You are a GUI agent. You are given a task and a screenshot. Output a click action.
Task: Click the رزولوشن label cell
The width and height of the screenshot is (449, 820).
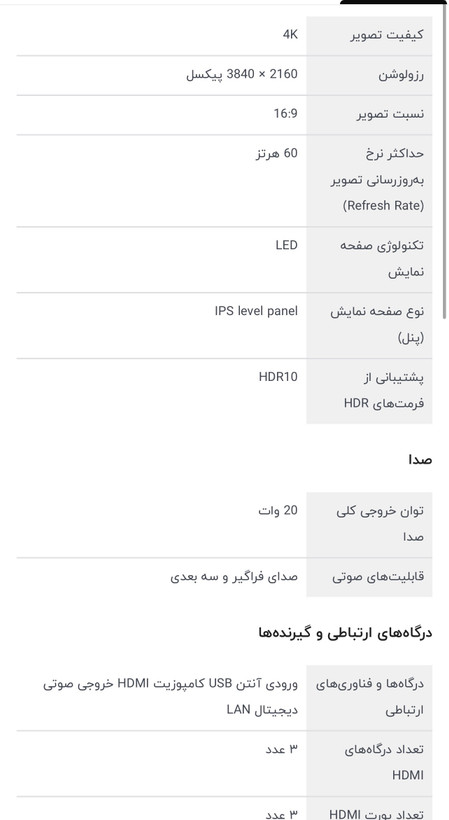369,76
